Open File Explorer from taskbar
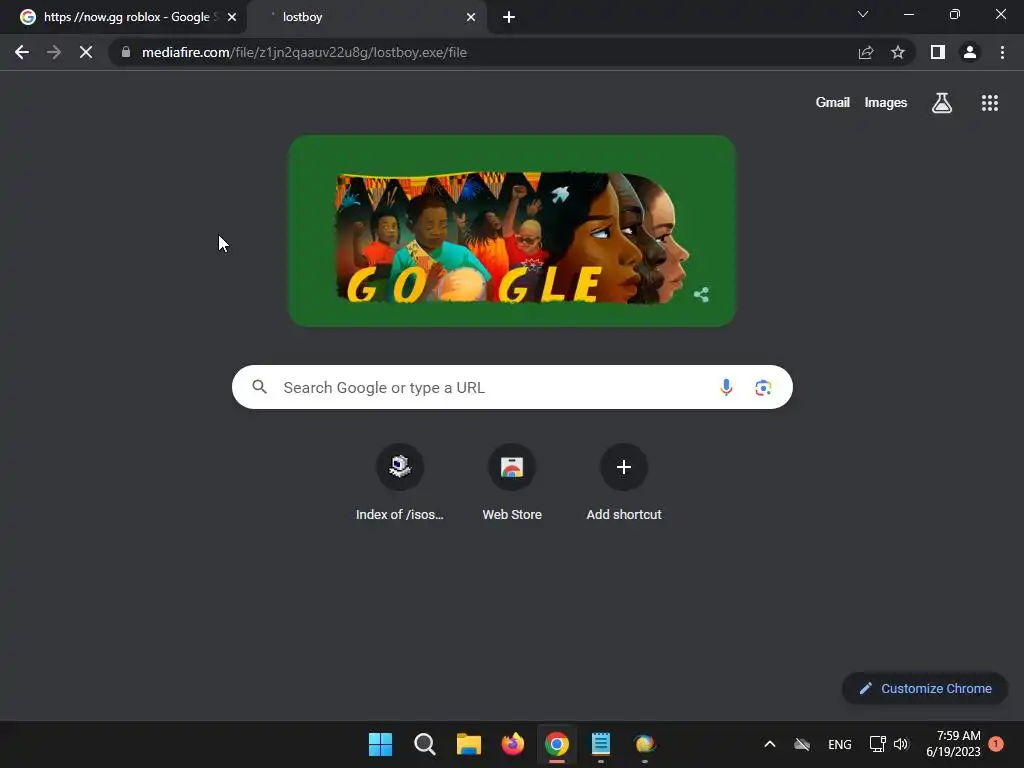The image size is (1024, 768). point(468,744)
